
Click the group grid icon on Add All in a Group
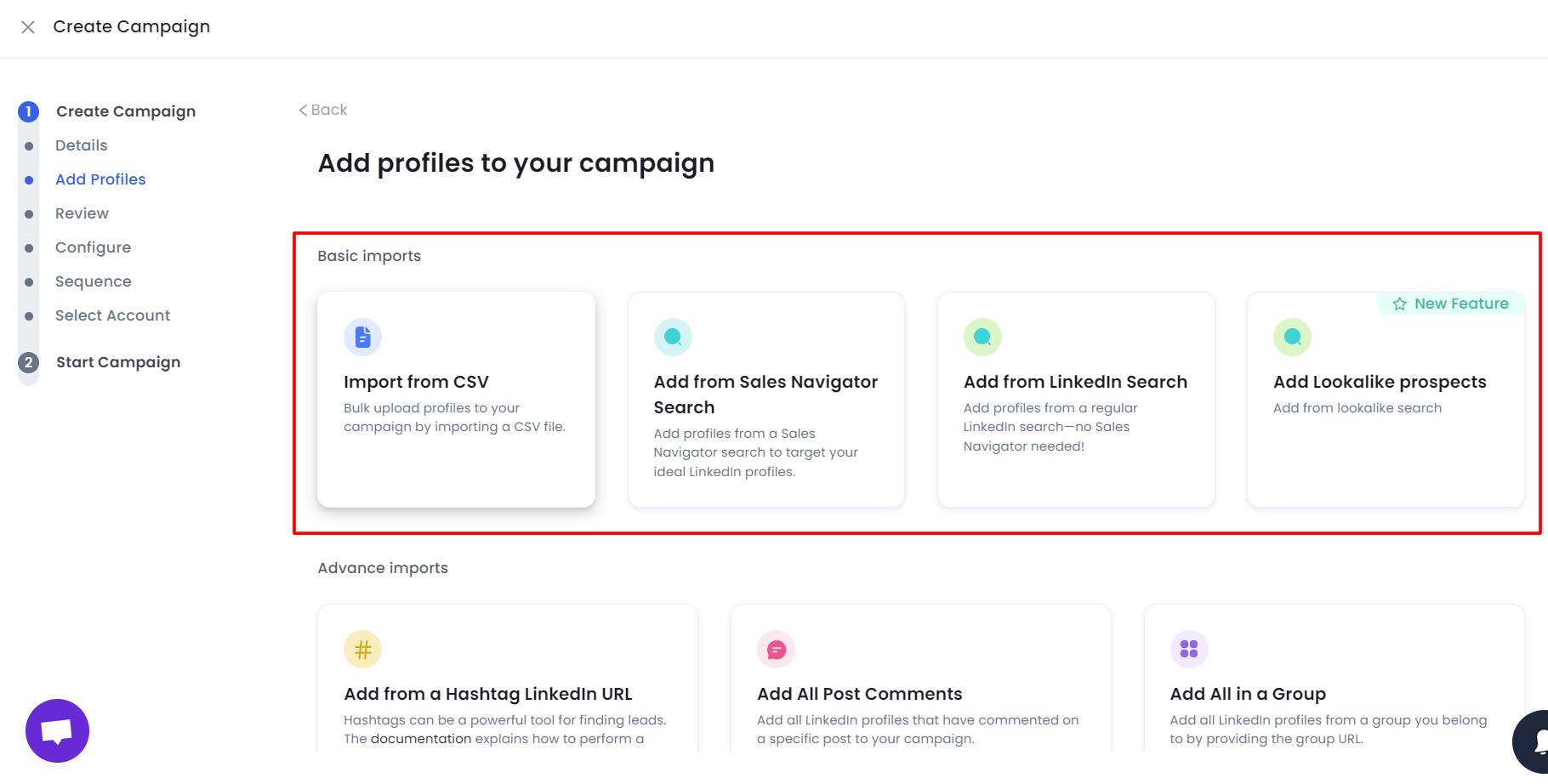(1188, 649)
